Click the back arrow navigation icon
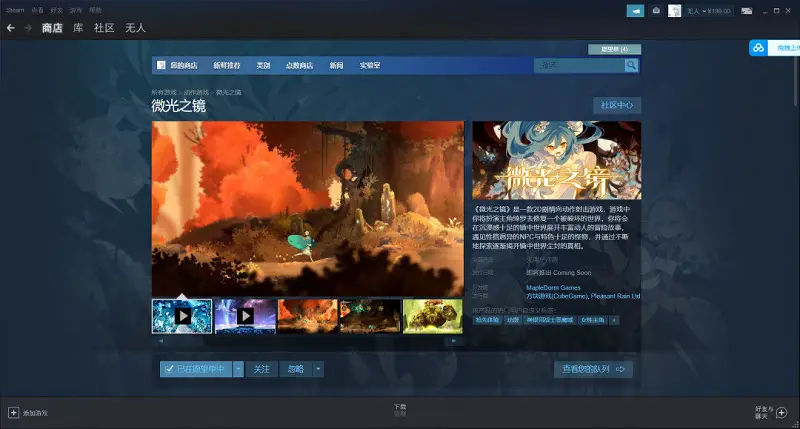The image size is (800, 429). click(x=11, y=28)
